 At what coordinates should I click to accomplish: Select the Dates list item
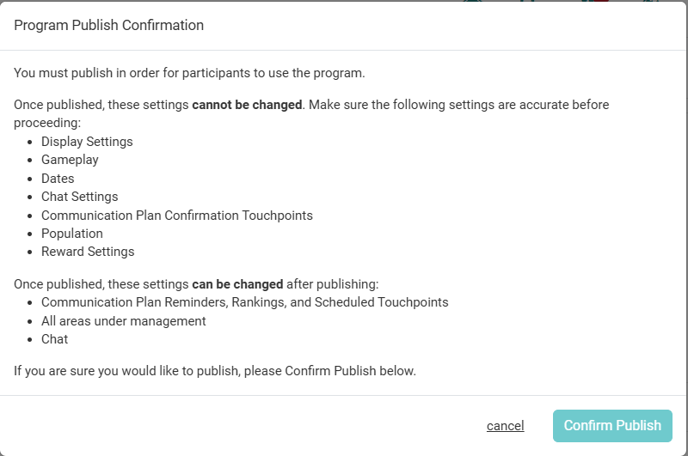[x=58, y=178]
